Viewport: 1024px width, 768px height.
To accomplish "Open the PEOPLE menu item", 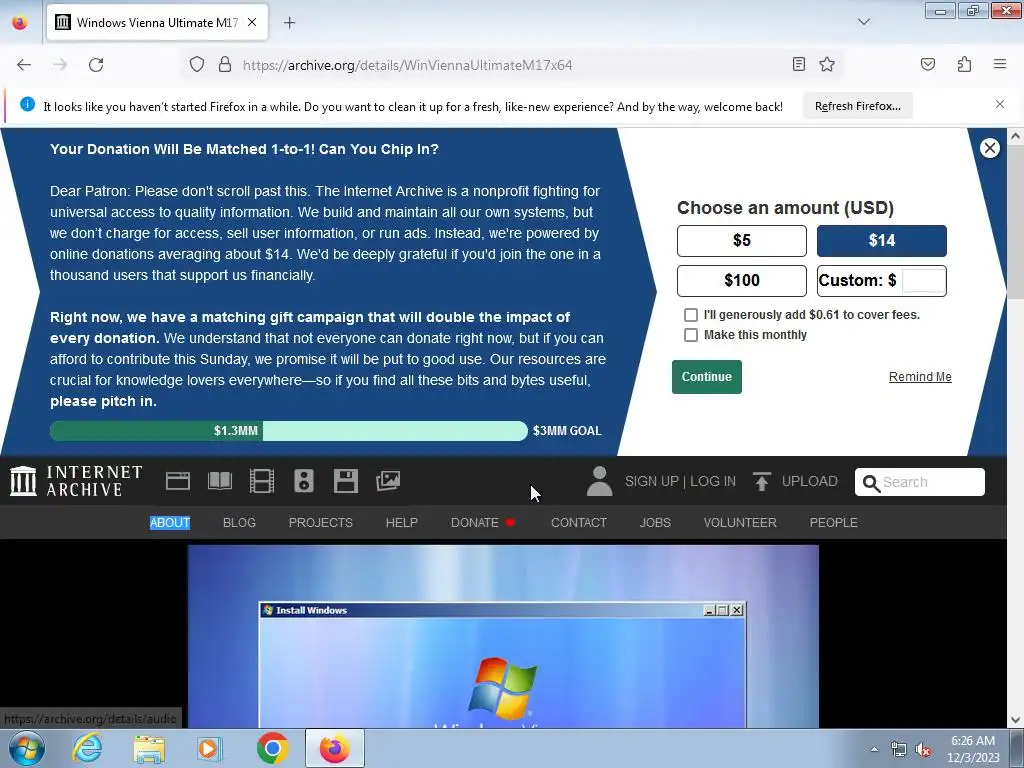I will point(833,522).
